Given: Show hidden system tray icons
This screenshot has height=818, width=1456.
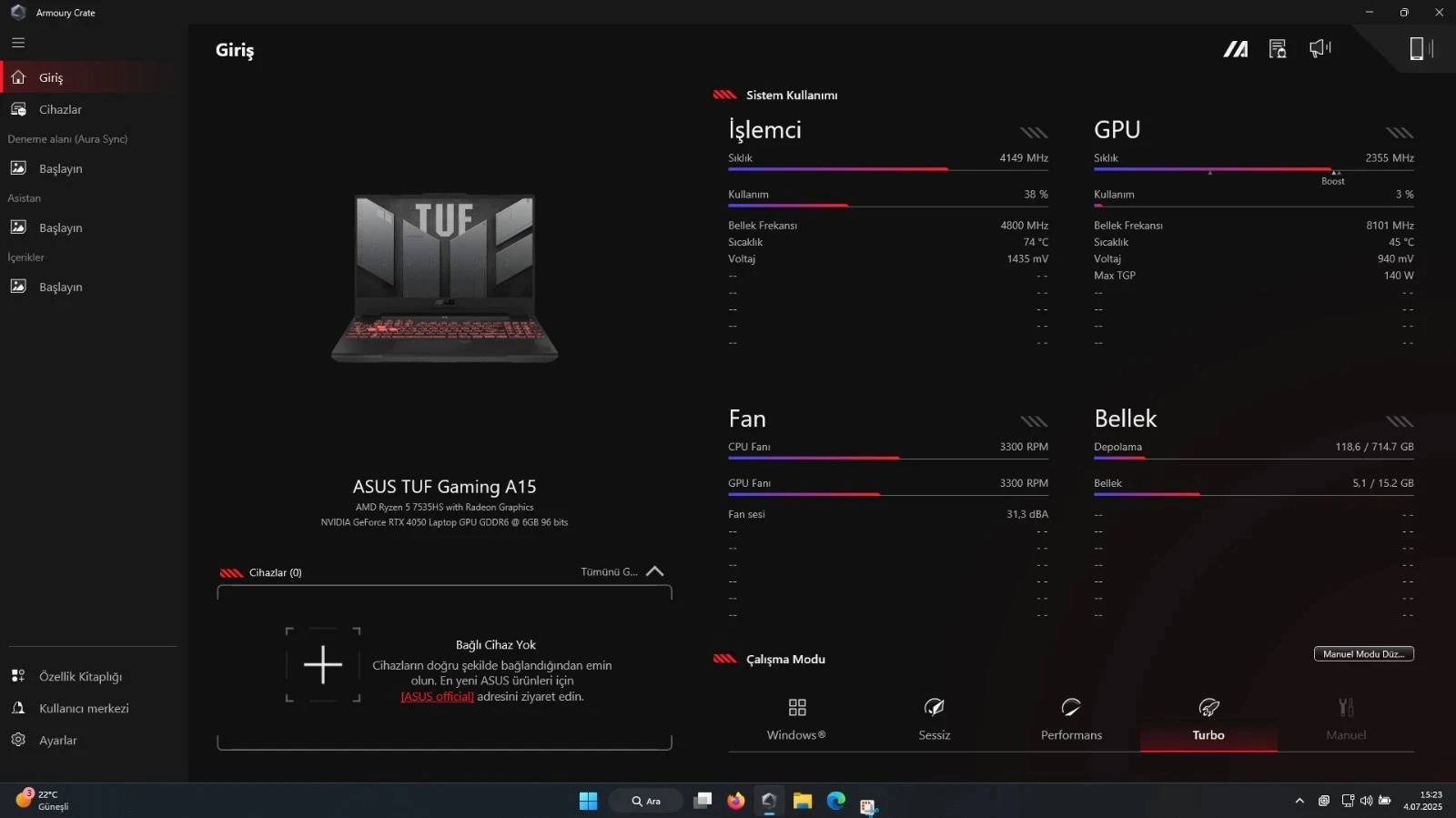Looking at the screenshot, I should click(1299, 801).
